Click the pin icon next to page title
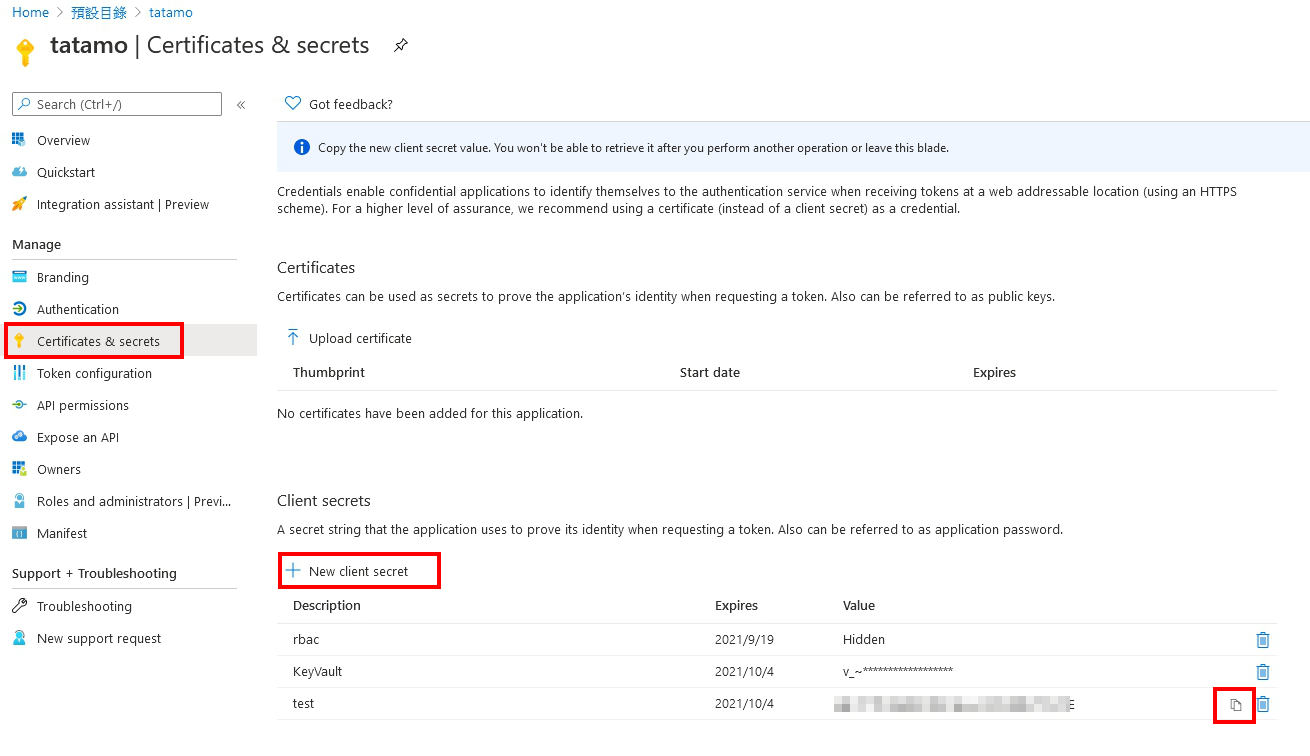 [400, 45]
